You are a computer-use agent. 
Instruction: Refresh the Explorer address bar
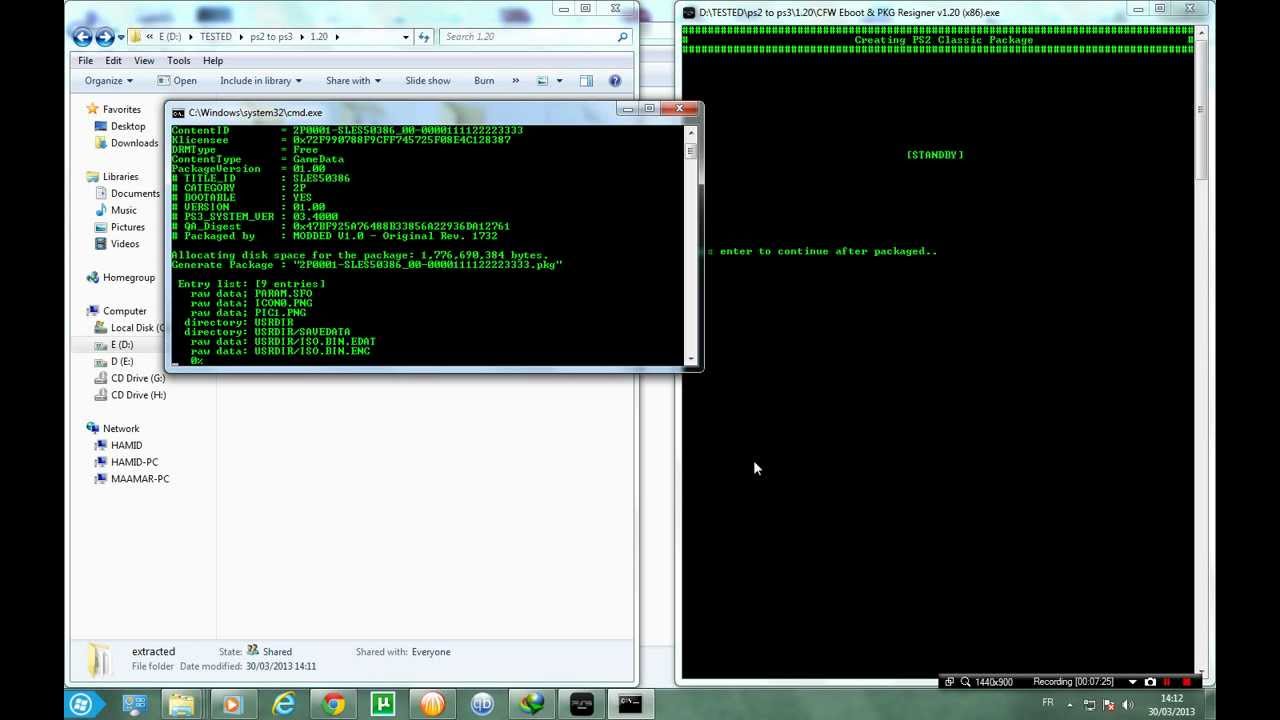click(x=424, y=37)
